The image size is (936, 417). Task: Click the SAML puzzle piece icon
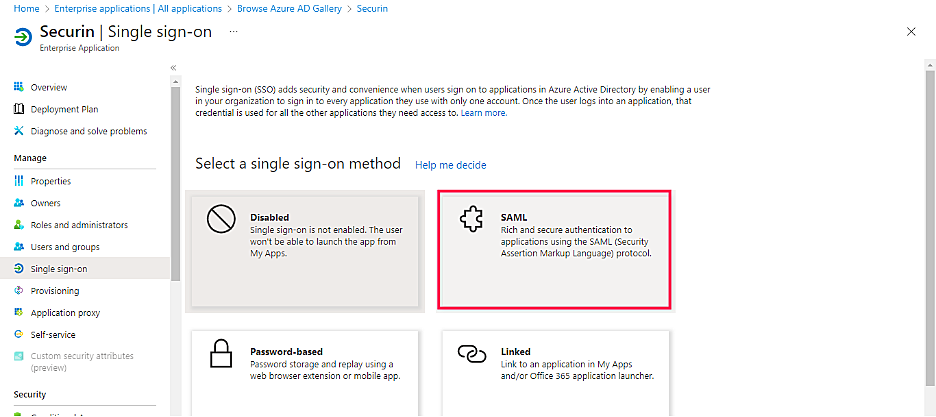pyautogui.click(x=472, y=219)
